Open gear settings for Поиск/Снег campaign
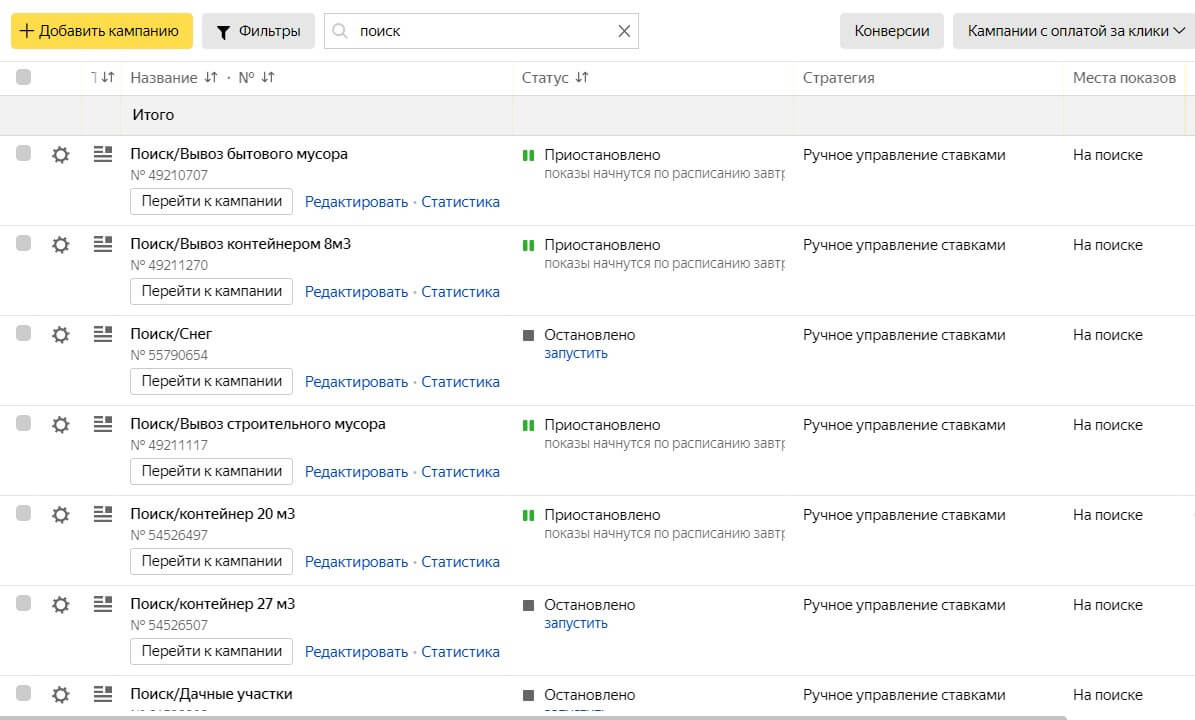This screenshot has width=1195, height=720. (60, 334)
